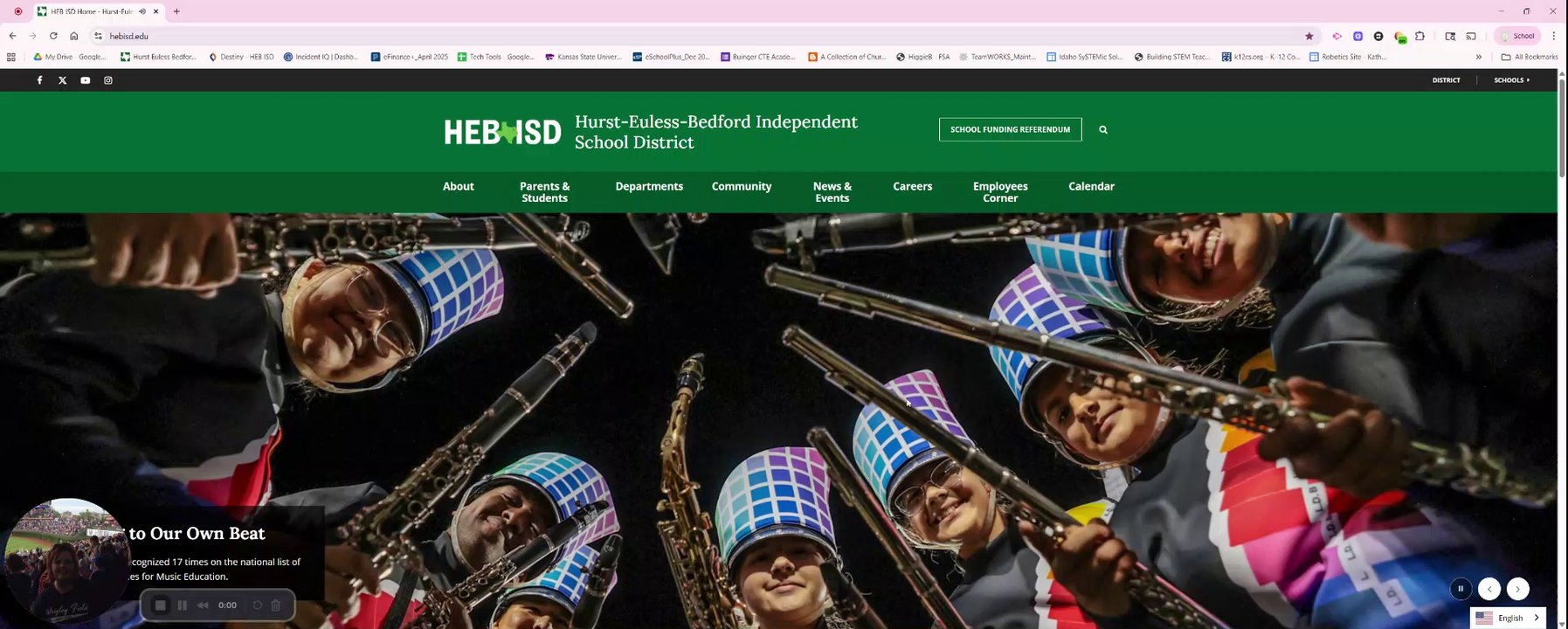Viewport: 1568px width, 629px height.
Task: Open the search tabs icon in toolbar
Action: [1450, 36]
